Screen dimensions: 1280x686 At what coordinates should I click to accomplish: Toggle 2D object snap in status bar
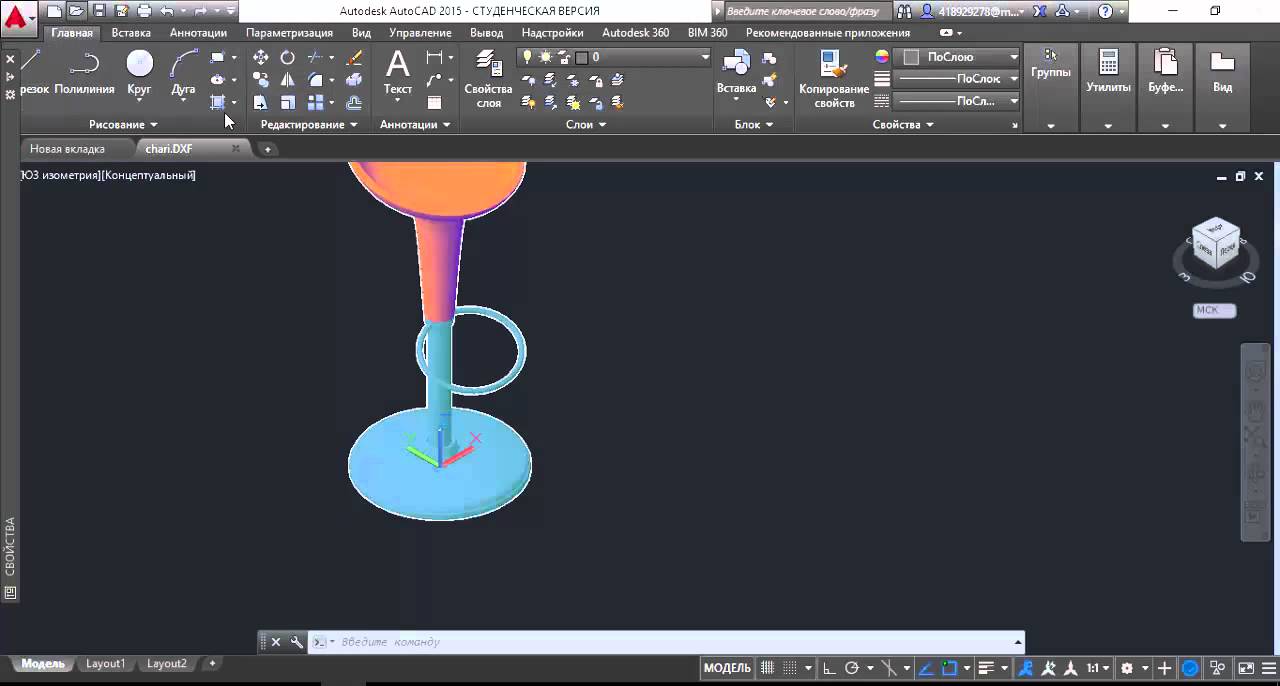[x=950, y=668]
